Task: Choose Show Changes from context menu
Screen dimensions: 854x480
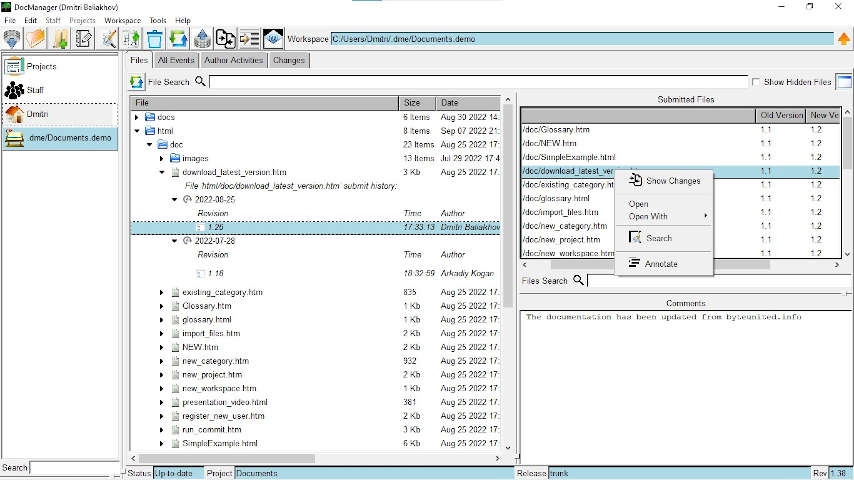Action: (x=672, y=181)
